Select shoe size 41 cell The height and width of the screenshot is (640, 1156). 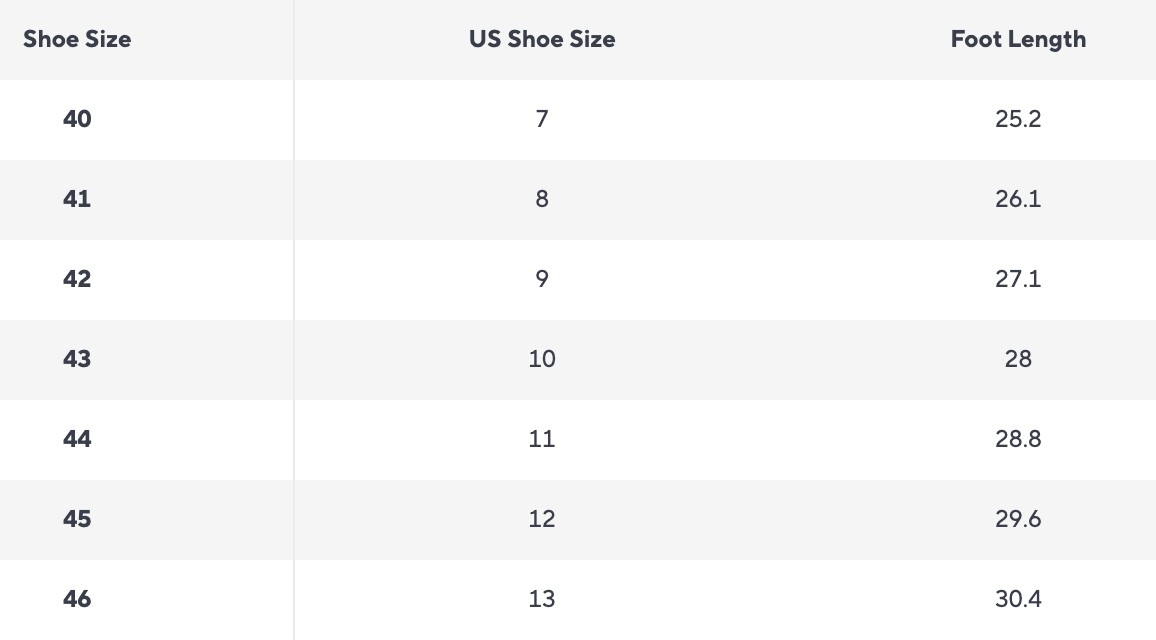pos(77,199)
